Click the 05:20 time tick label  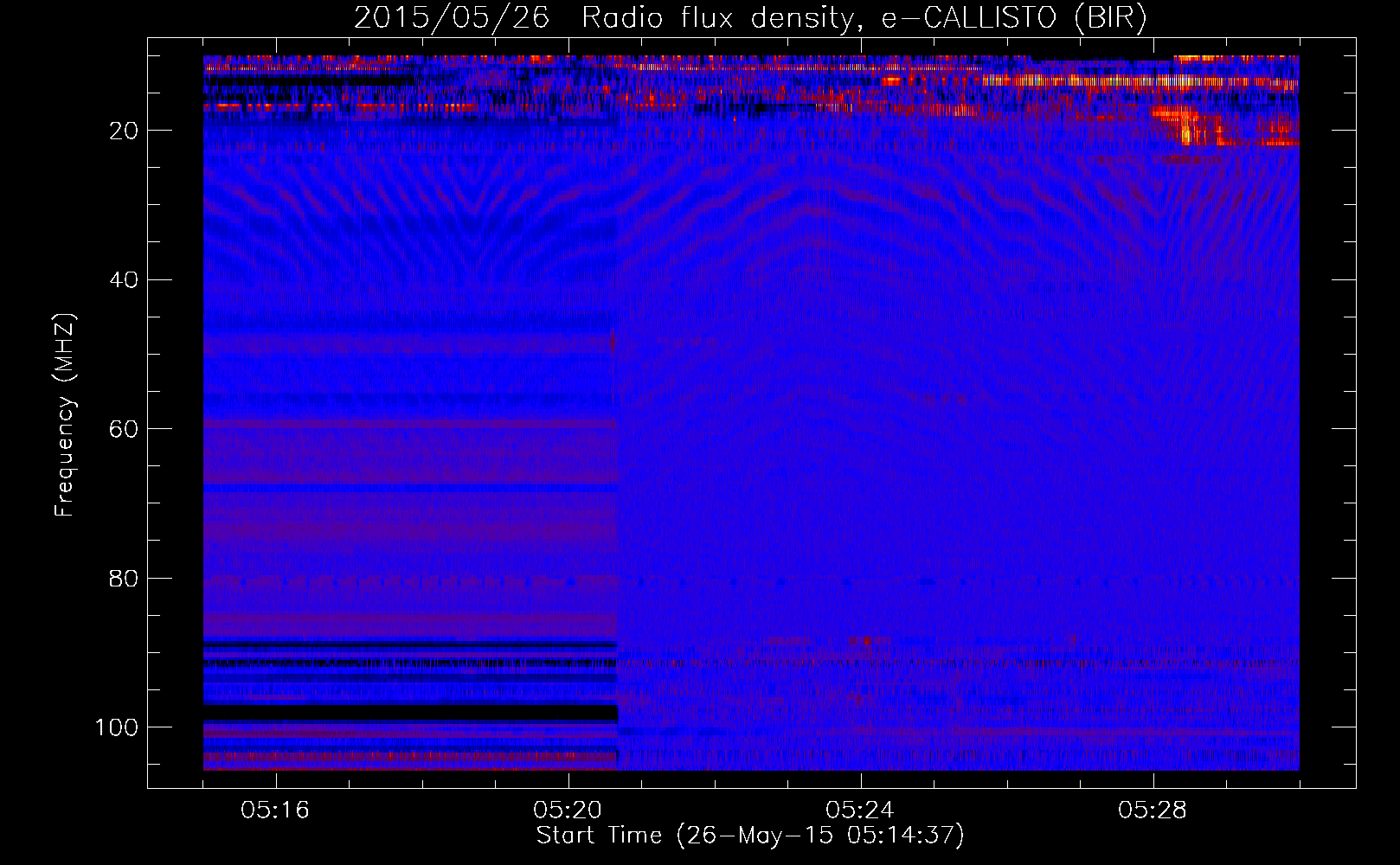coord(568,811)
